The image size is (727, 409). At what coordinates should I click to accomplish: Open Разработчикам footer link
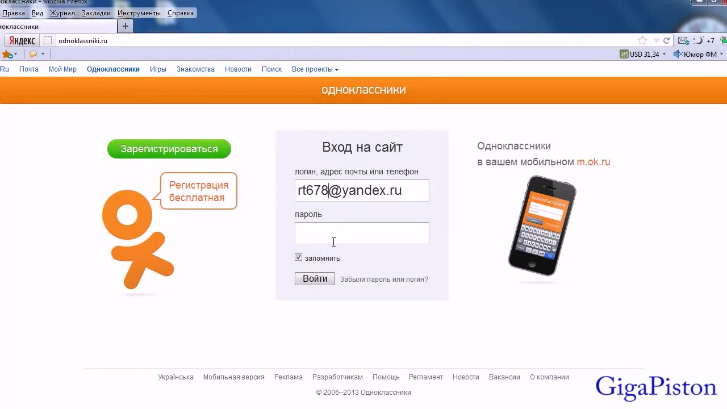[338, 377]
